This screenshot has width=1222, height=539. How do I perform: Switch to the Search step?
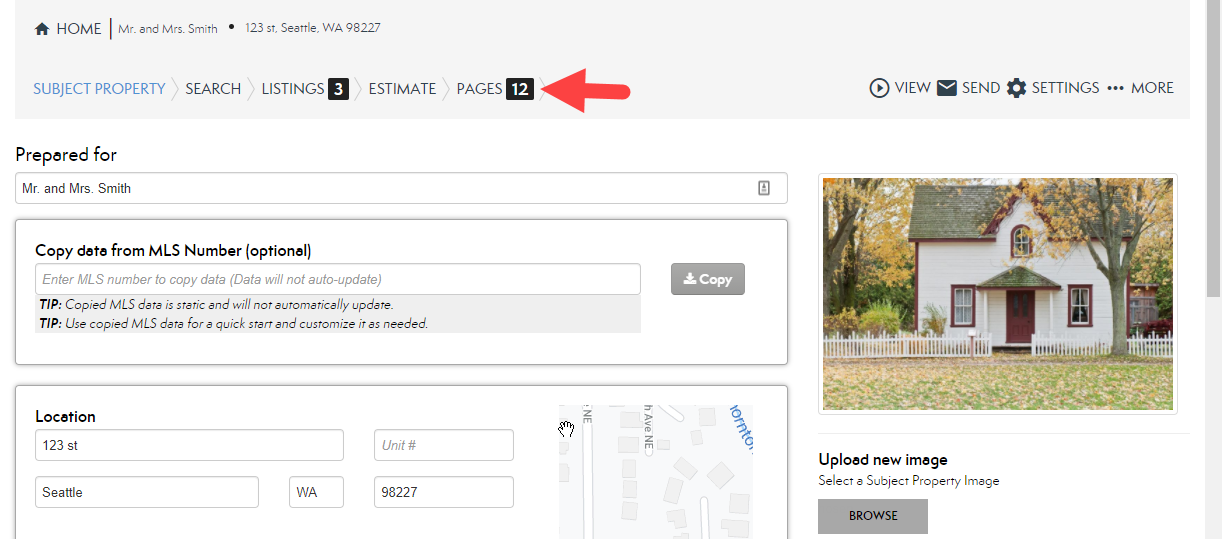(213, 89)
